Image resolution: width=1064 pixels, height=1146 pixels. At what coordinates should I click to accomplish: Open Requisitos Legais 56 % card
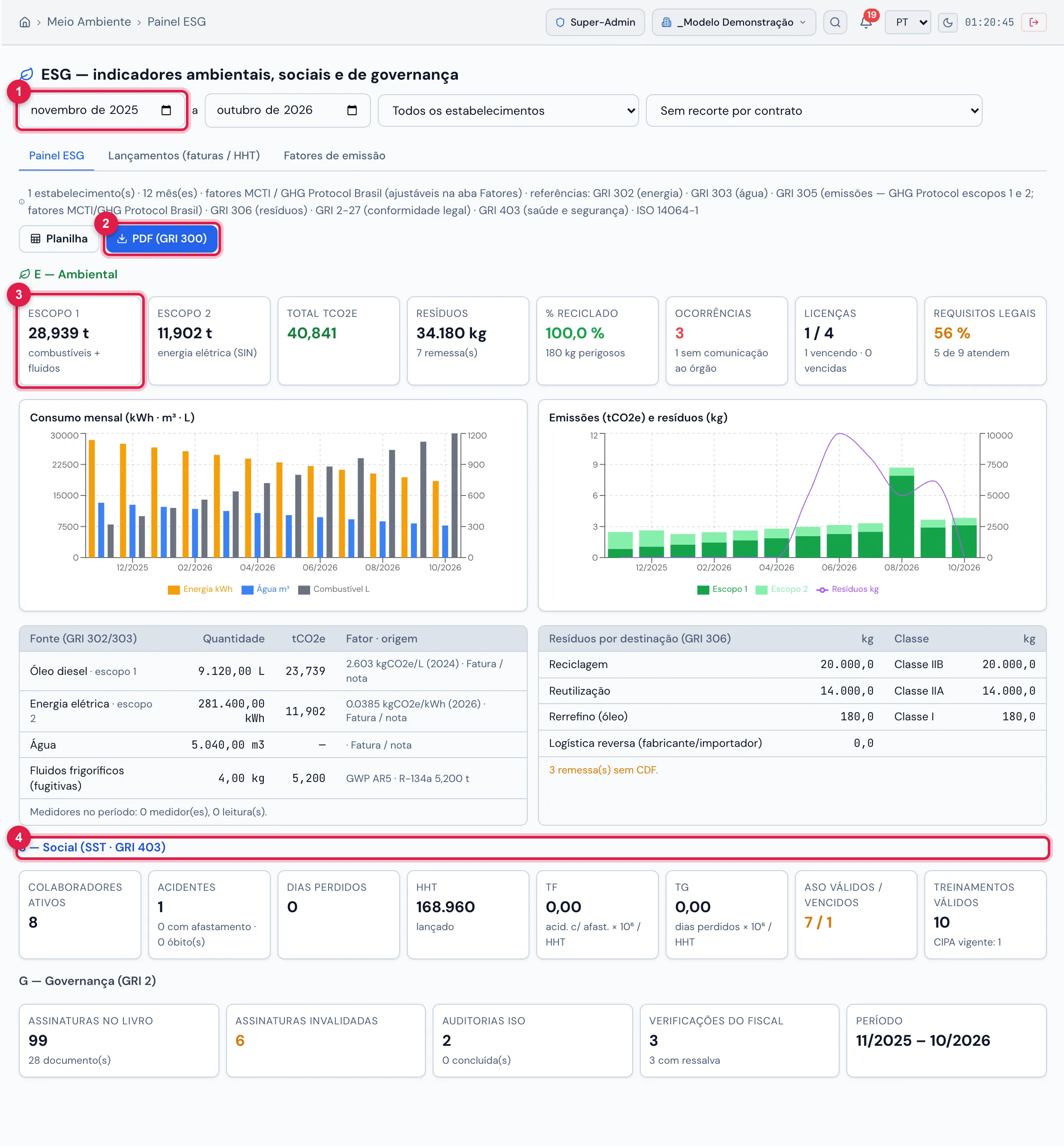tap(985, 341)
